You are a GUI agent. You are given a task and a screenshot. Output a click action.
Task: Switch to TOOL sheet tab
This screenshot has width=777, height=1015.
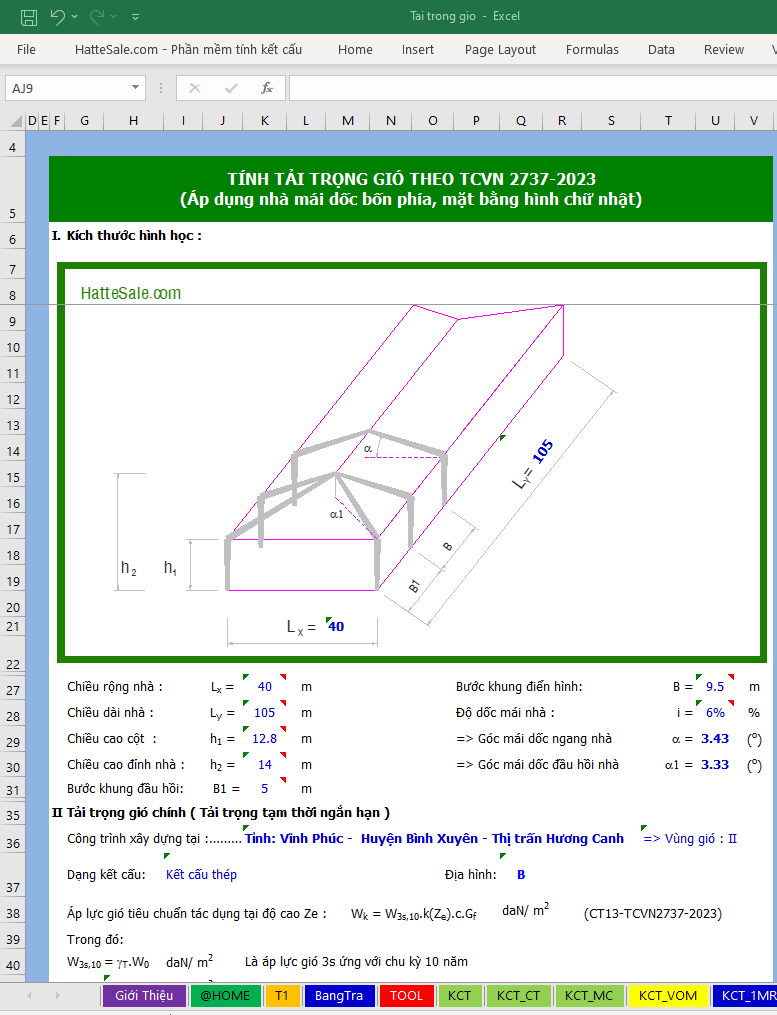406,996
